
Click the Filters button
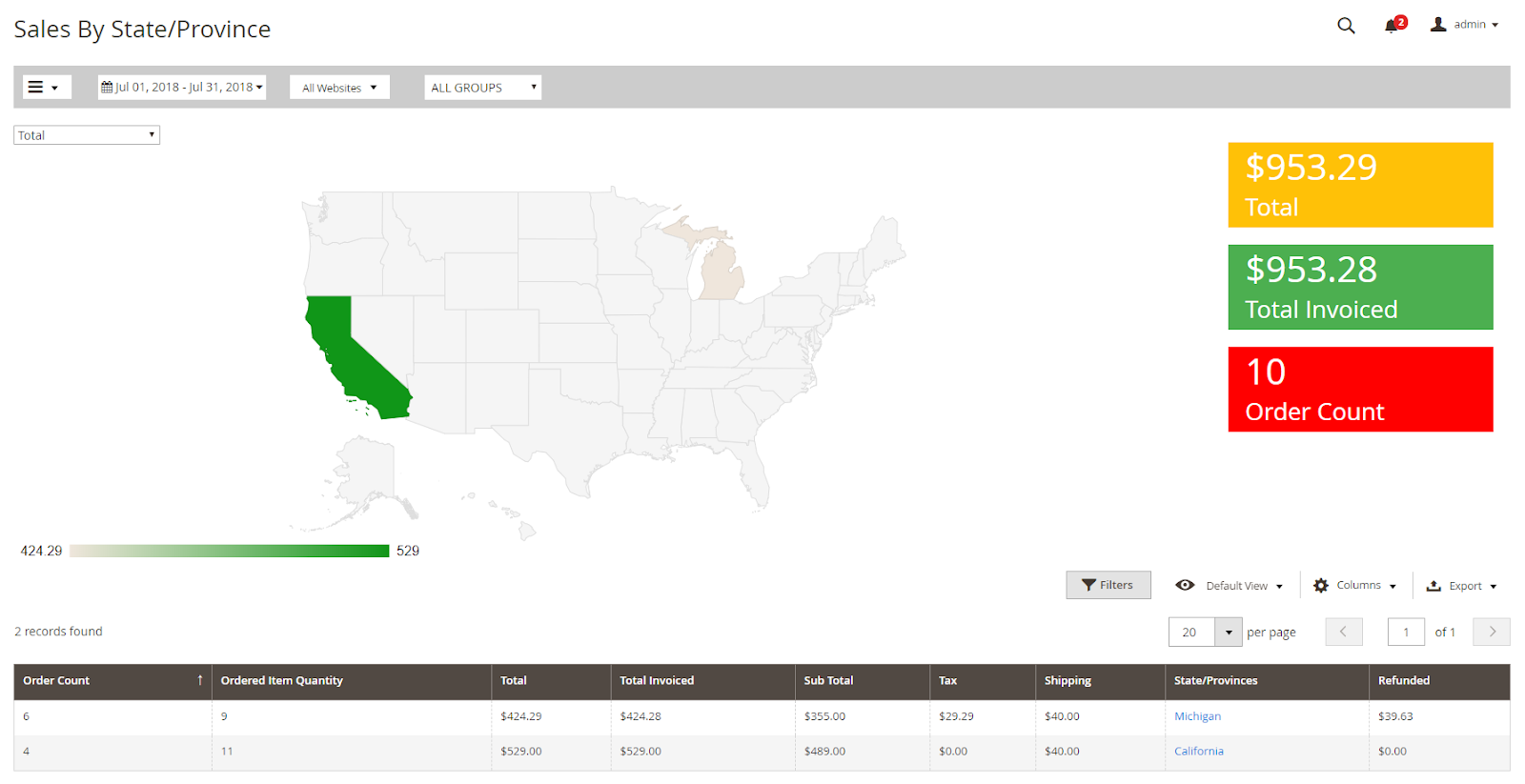[1108, 585]
